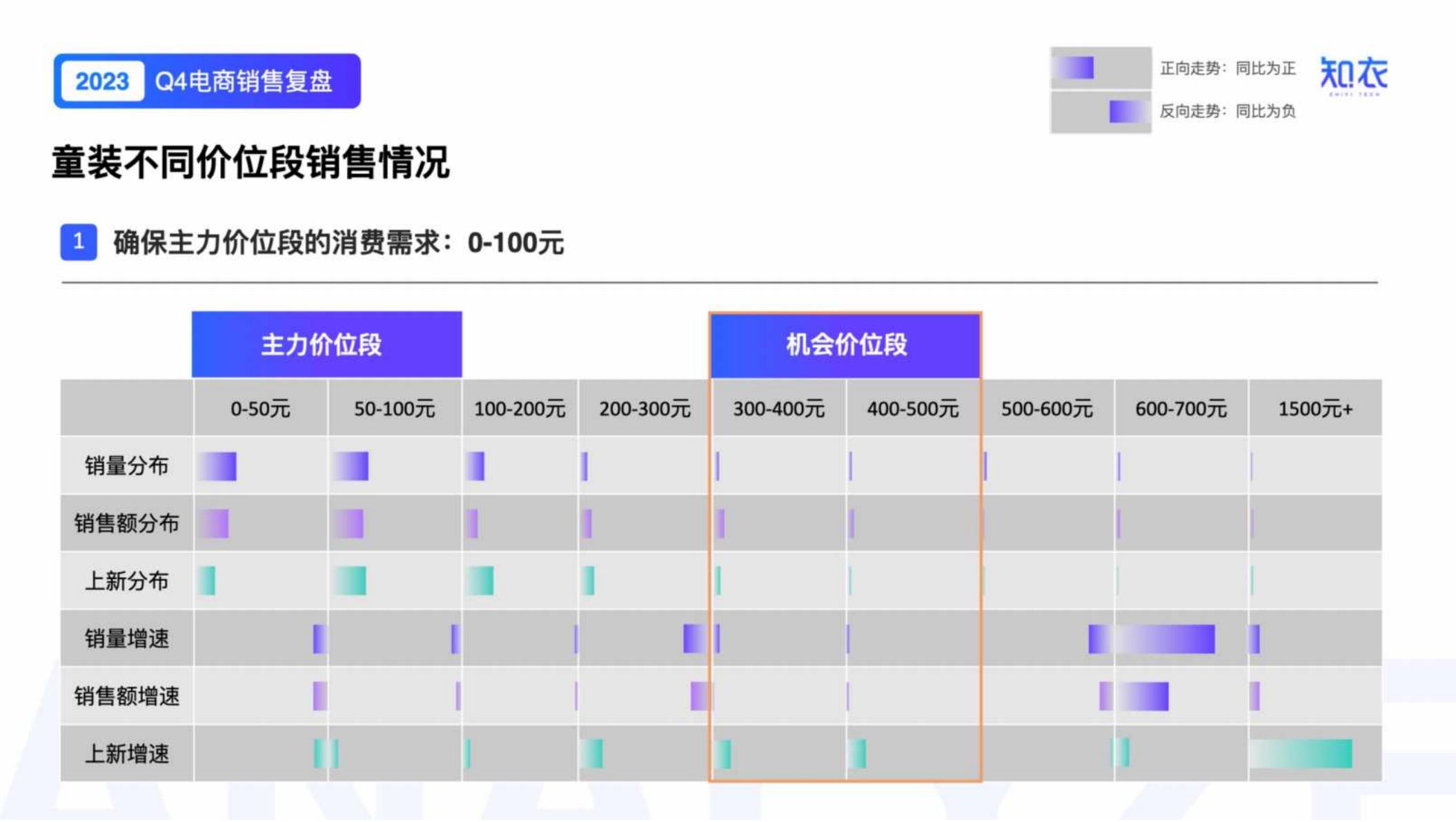Click the 上新增速 bar in 300-400元
The width and height of the screenshot is (1456, 822).
pyautogui.click(x=722, y=754)
